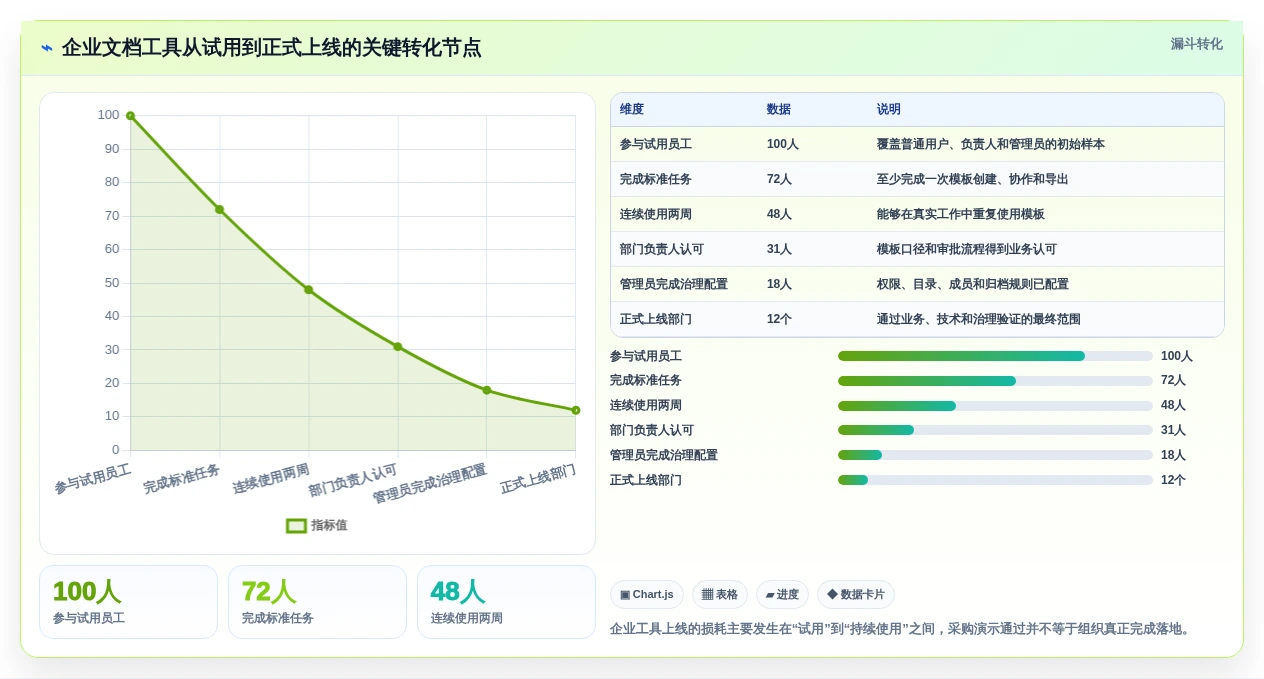
Task: Click the description 能够在真实工作中重复使用模板
Action: 961,214
